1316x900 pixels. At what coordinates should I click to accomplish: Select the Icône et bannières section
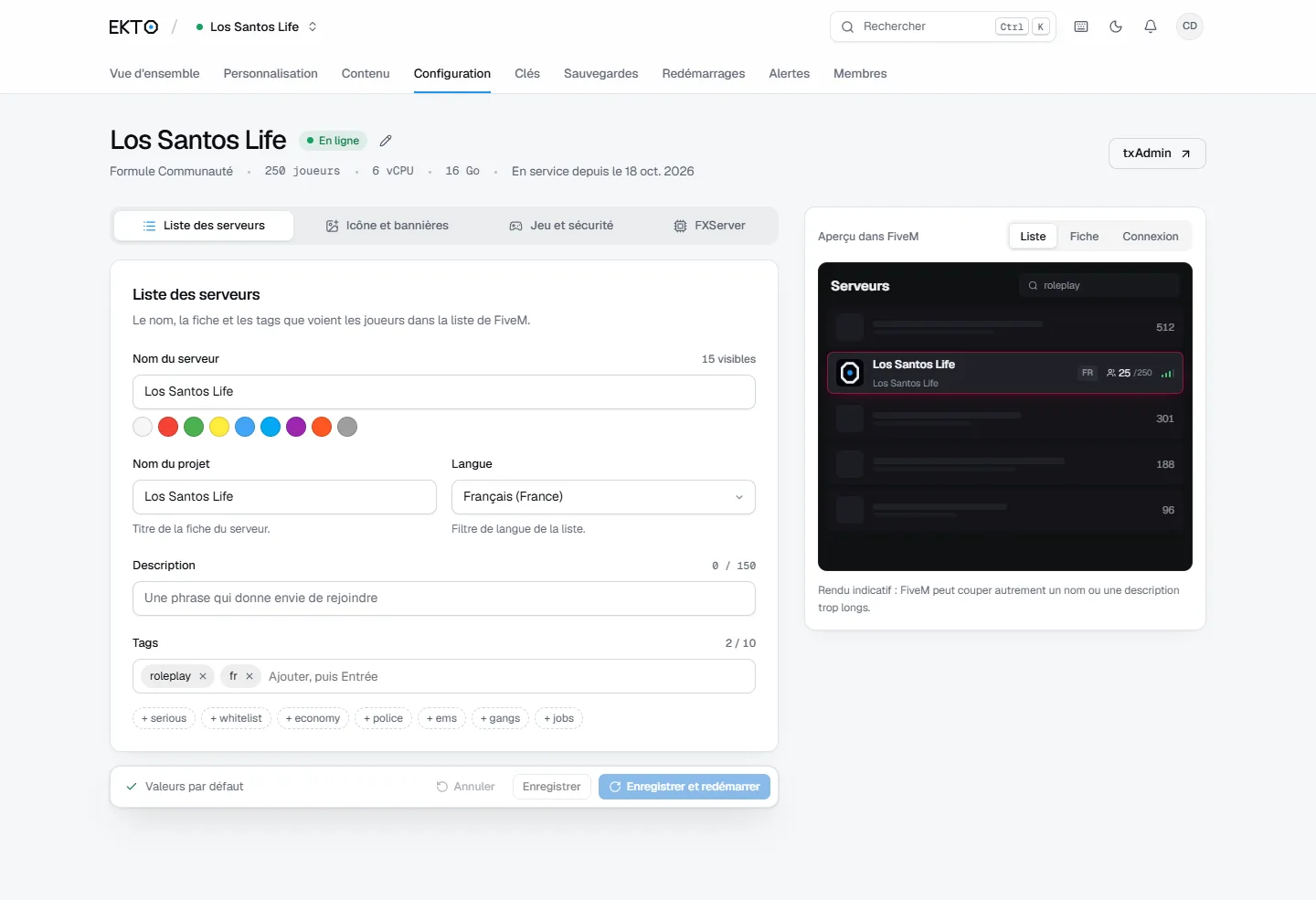point(387,226)
